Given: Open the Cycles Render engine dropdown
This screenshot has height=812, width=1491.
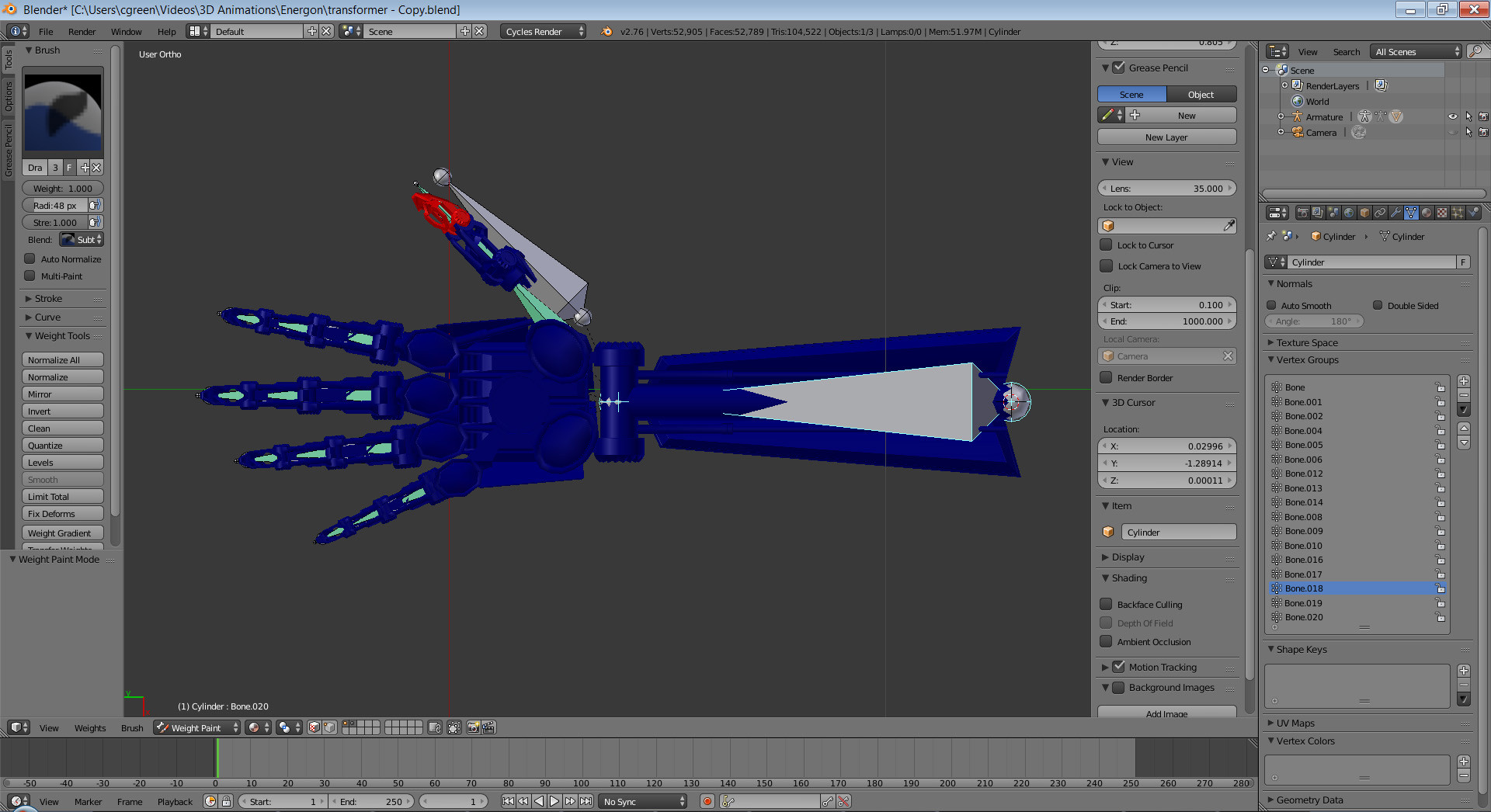Looking at the screenshot, I should [544, 31].
